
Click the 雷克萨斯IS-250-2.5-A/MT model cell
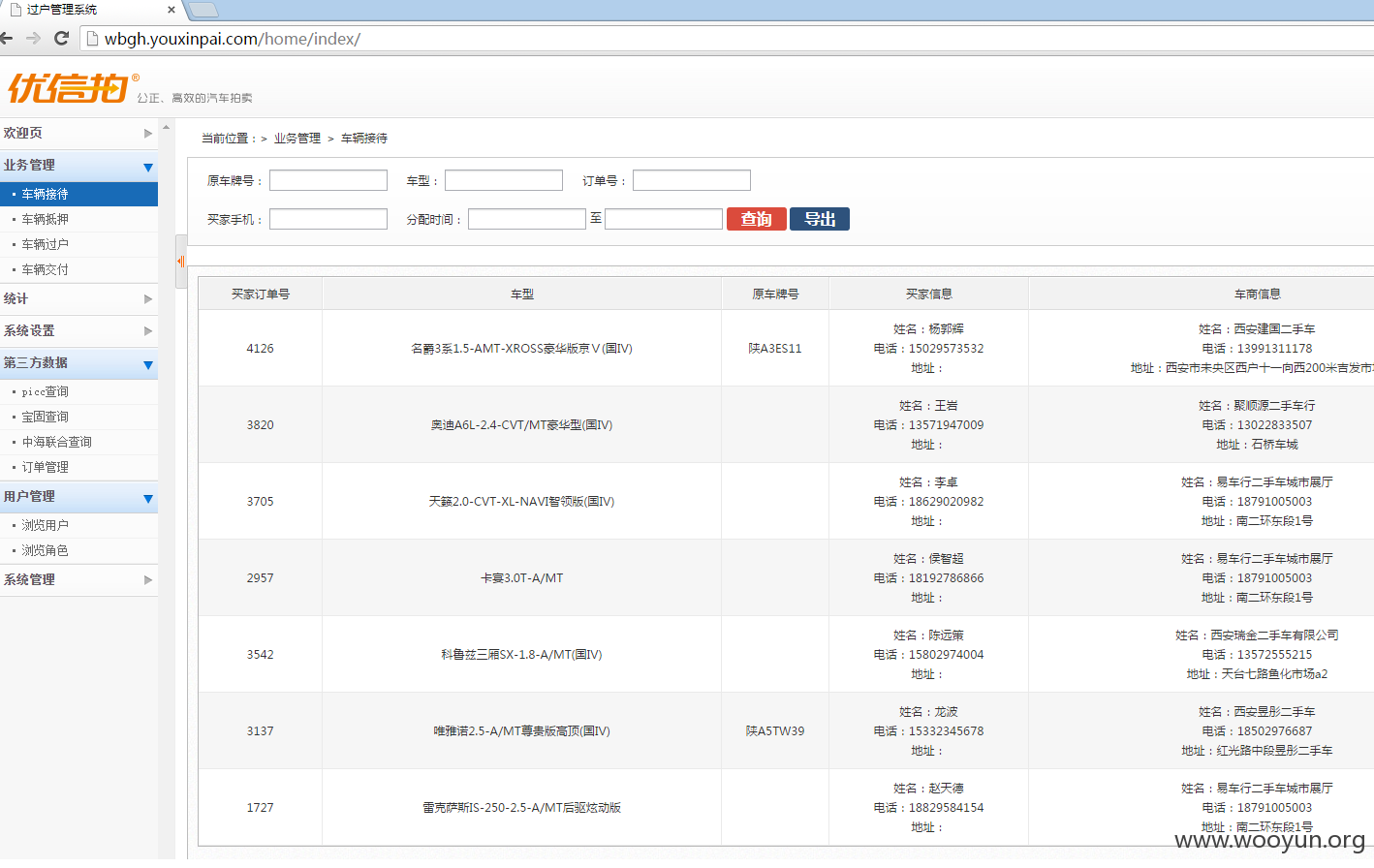[x=522, y=808]
